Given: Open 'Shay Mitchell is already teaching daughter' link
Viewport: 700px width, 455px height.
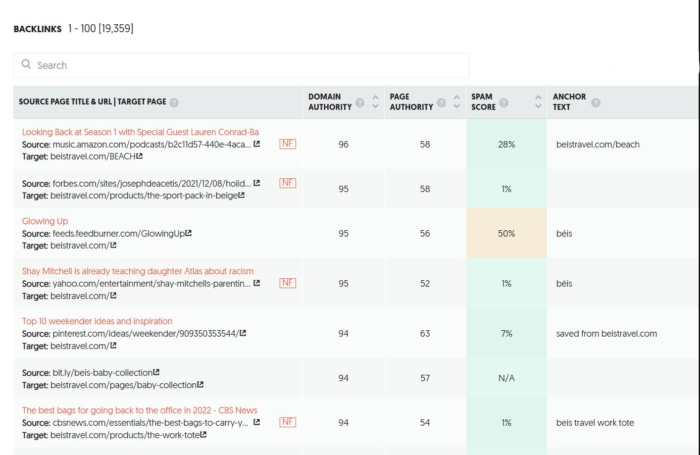Looking at the screenshot, I should [138, 271].
